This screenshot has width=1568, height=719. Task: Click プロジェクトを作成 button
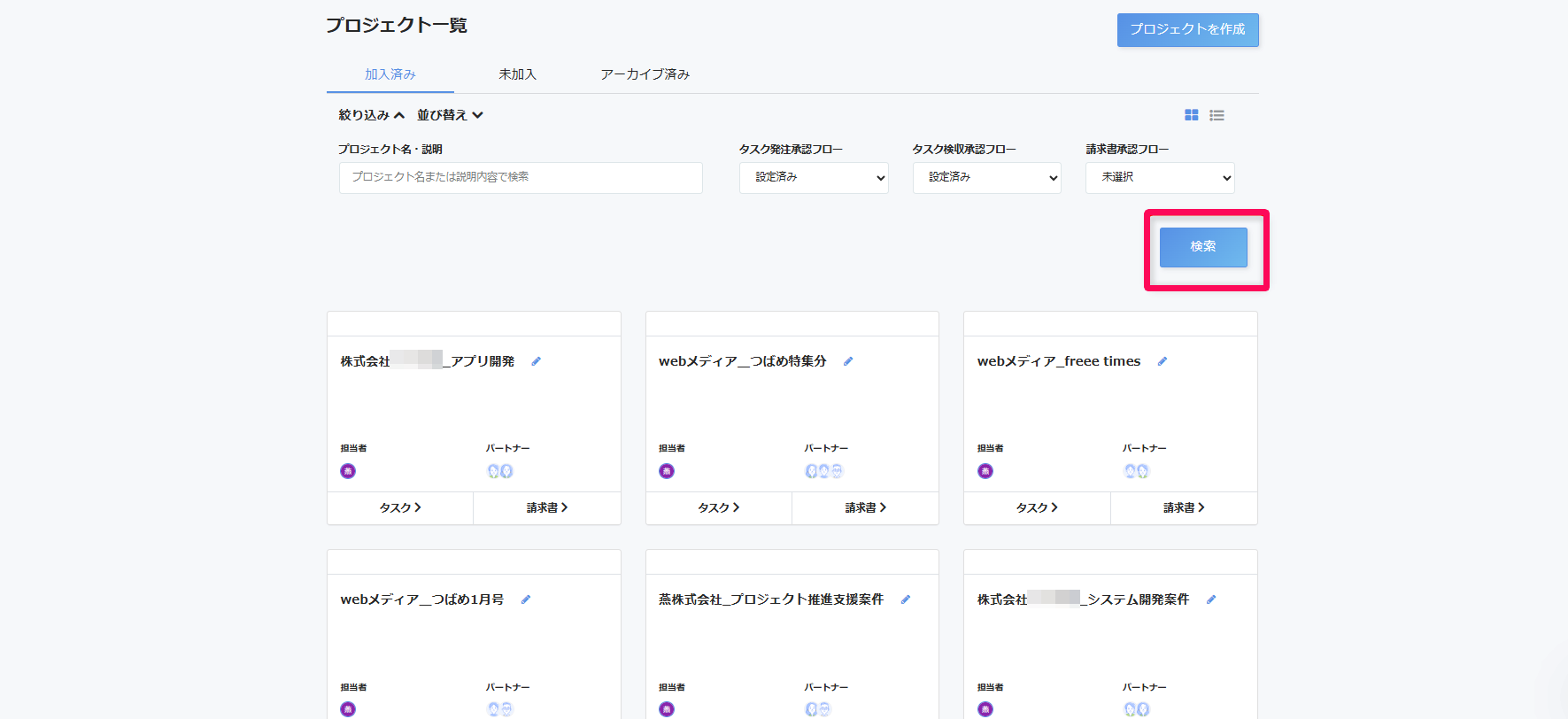coord(1187,29)
